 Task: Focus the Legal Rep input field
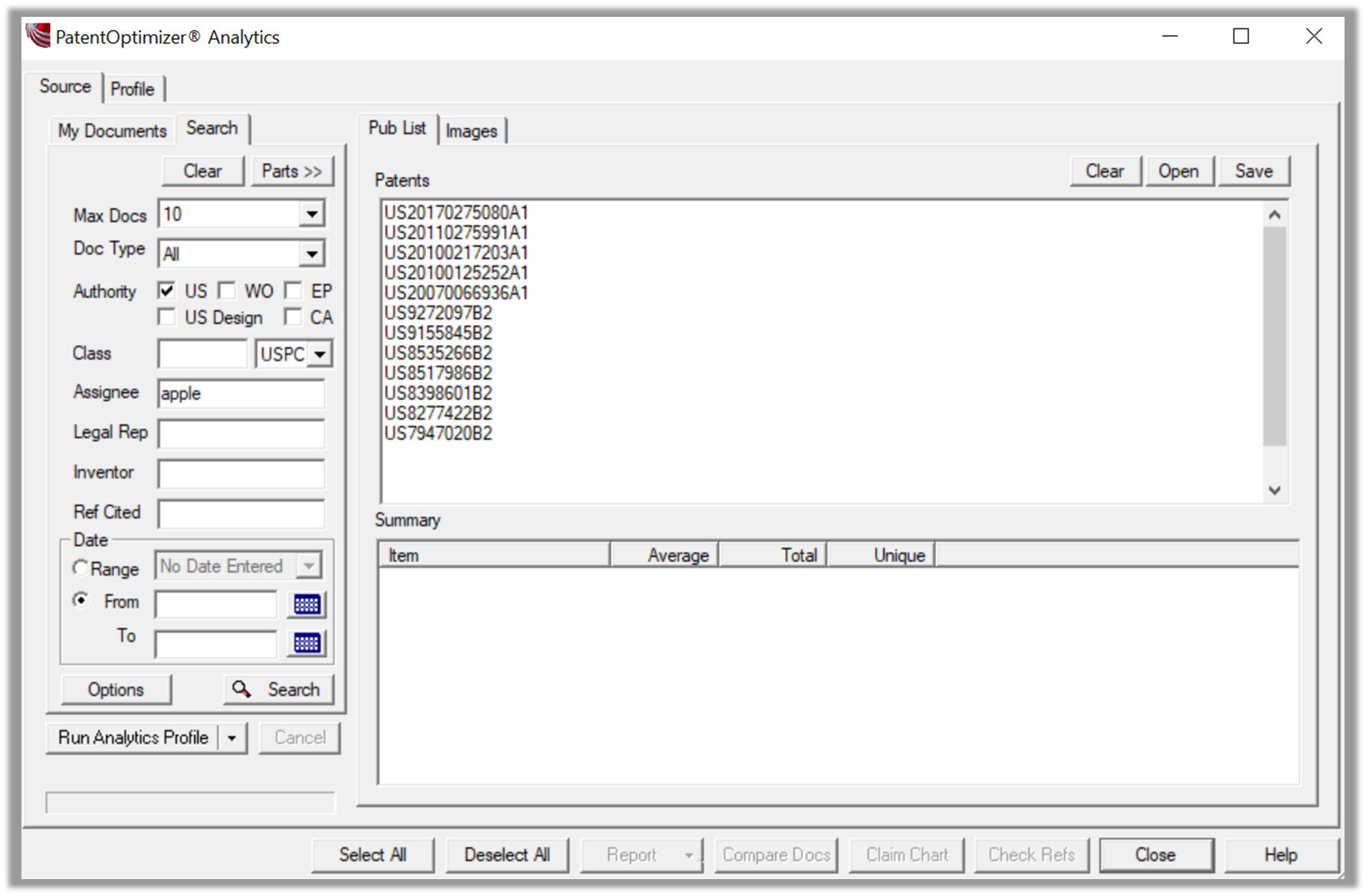(x=241, y=434)
